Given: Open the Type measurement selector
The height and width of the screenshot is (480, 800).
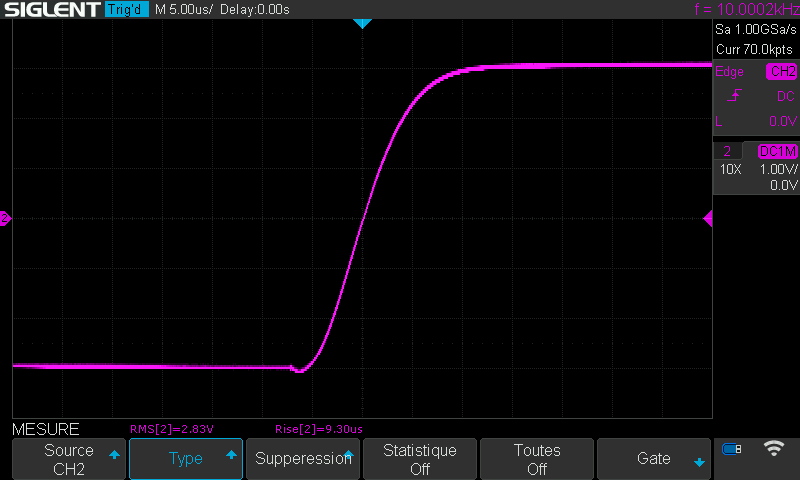Looking at the screenshot, I should [186, 459].
